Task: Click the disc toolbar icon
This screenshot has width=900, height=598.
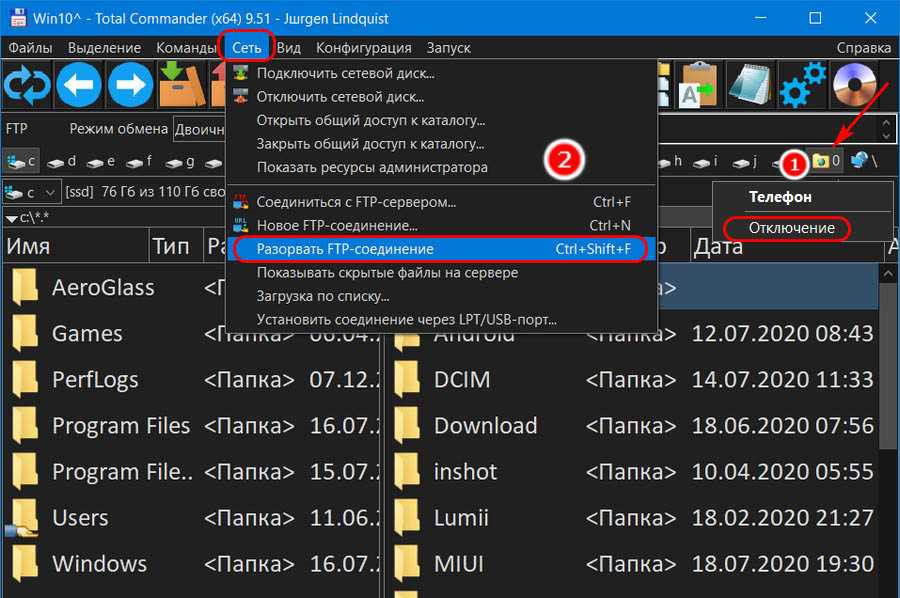Action: tap(855, 86)
